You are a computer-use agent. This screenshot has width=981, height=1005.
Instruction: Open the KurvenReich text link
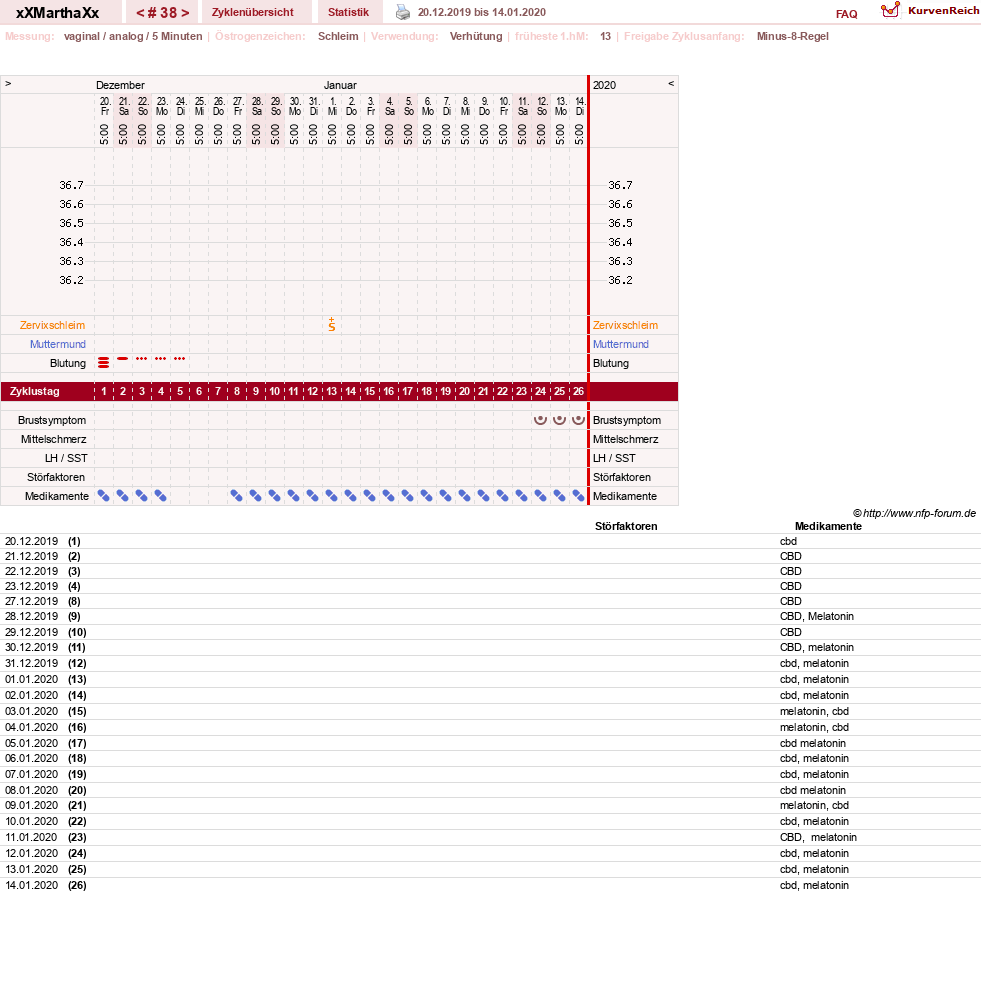tap(943, 10)
